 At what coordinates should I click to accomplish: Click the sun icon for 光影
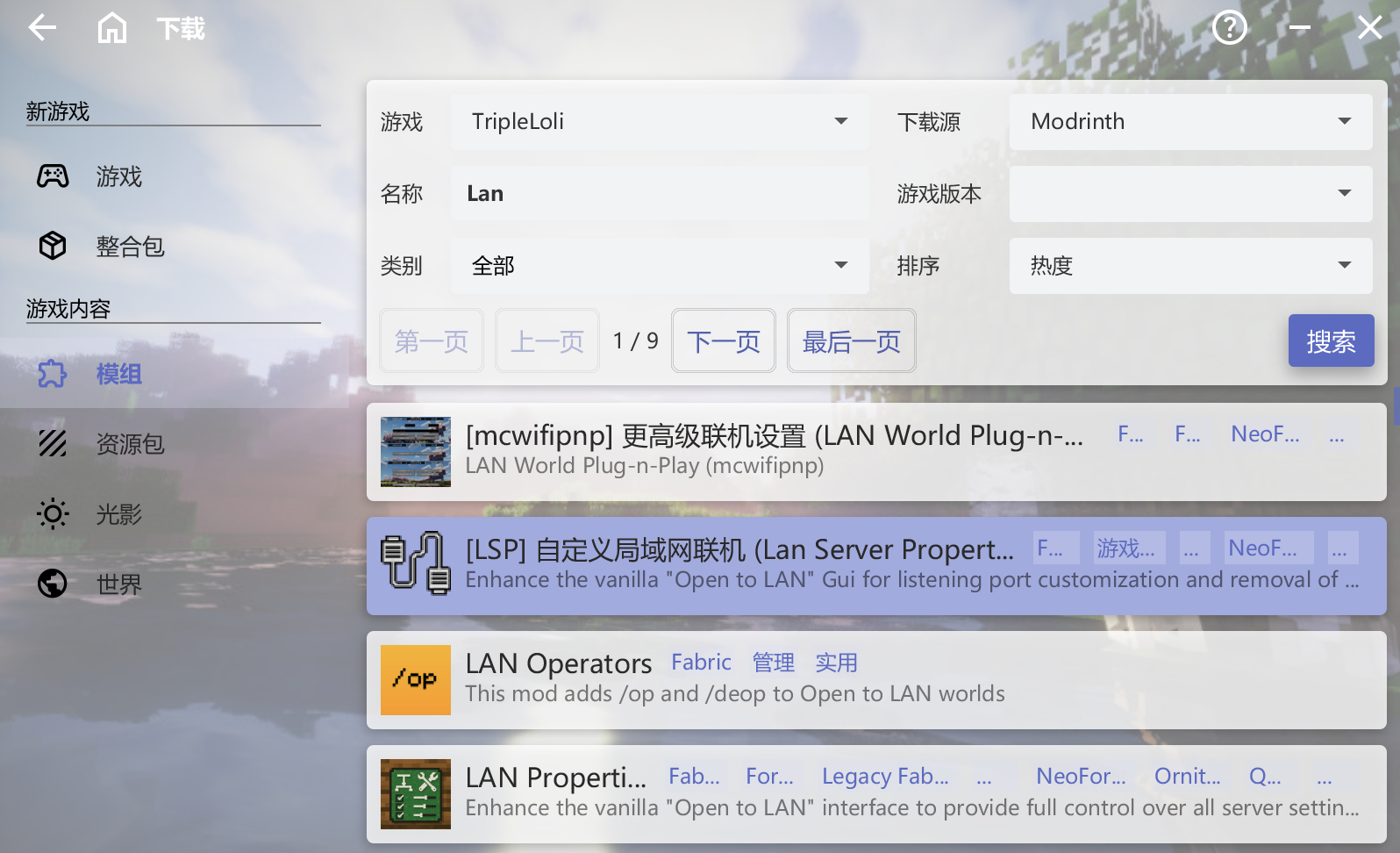(x=53, y=514)
